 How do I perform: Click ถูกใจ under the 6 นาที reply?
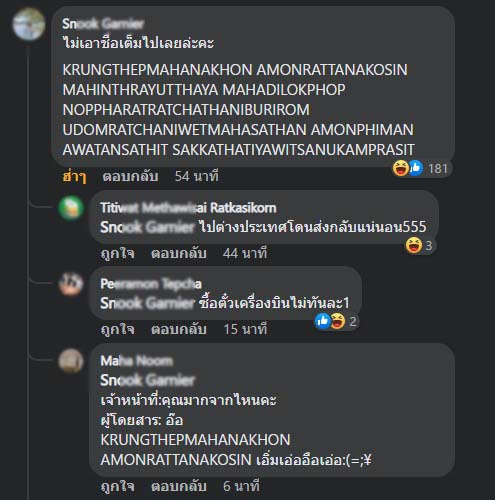click(118, 487)
